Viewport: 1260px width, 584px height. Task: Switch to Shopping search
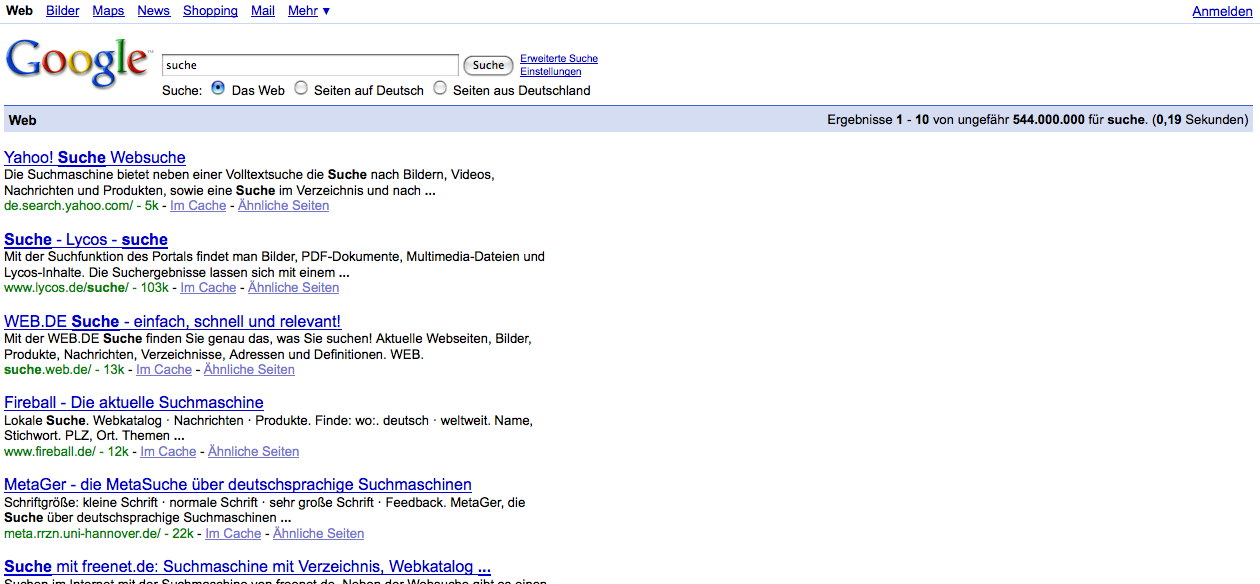point(210,11)
